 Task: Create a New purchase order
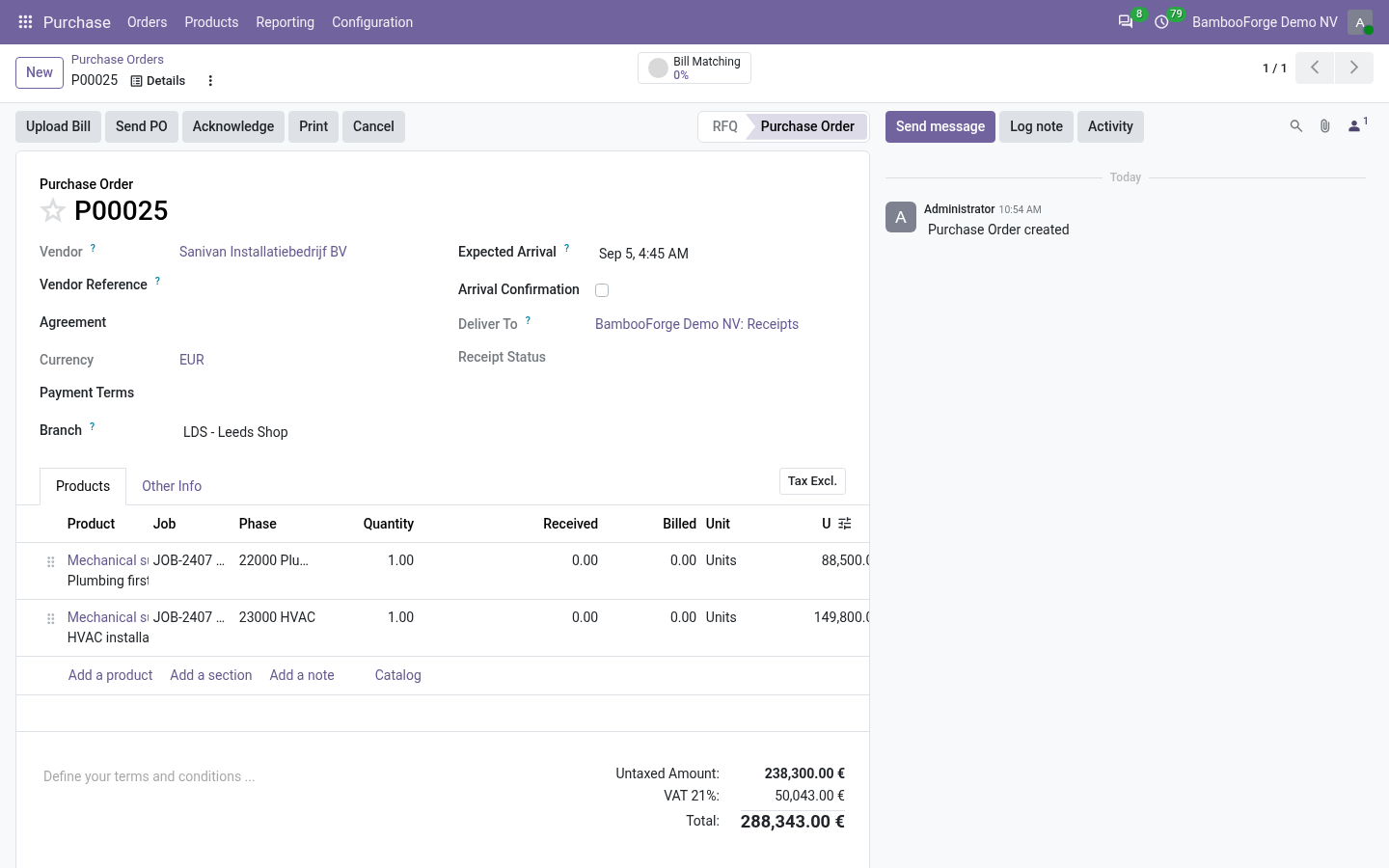click(40, 72)
